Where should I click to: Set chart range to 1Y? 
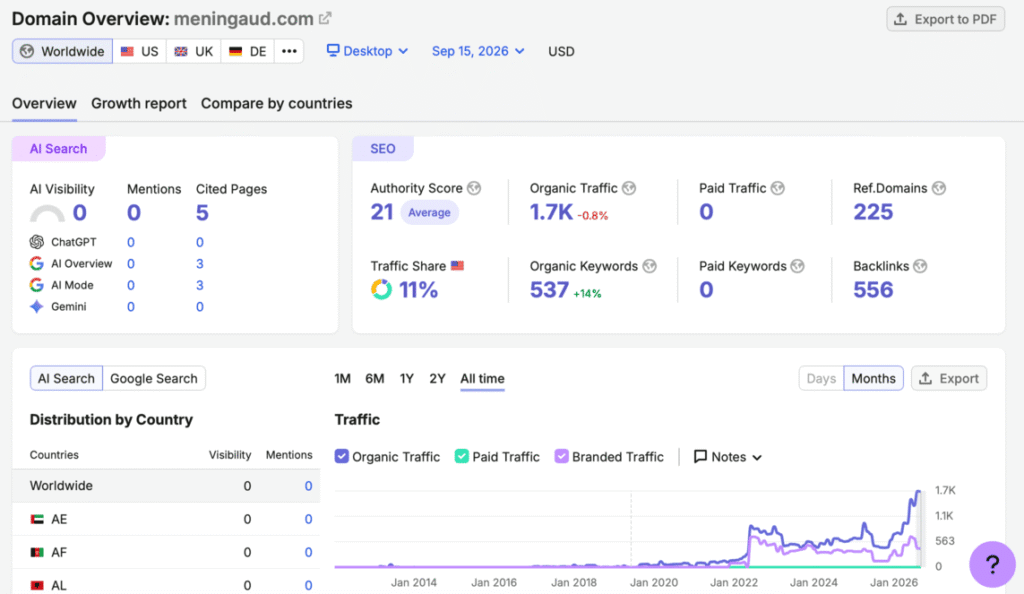tap(407, 379)
